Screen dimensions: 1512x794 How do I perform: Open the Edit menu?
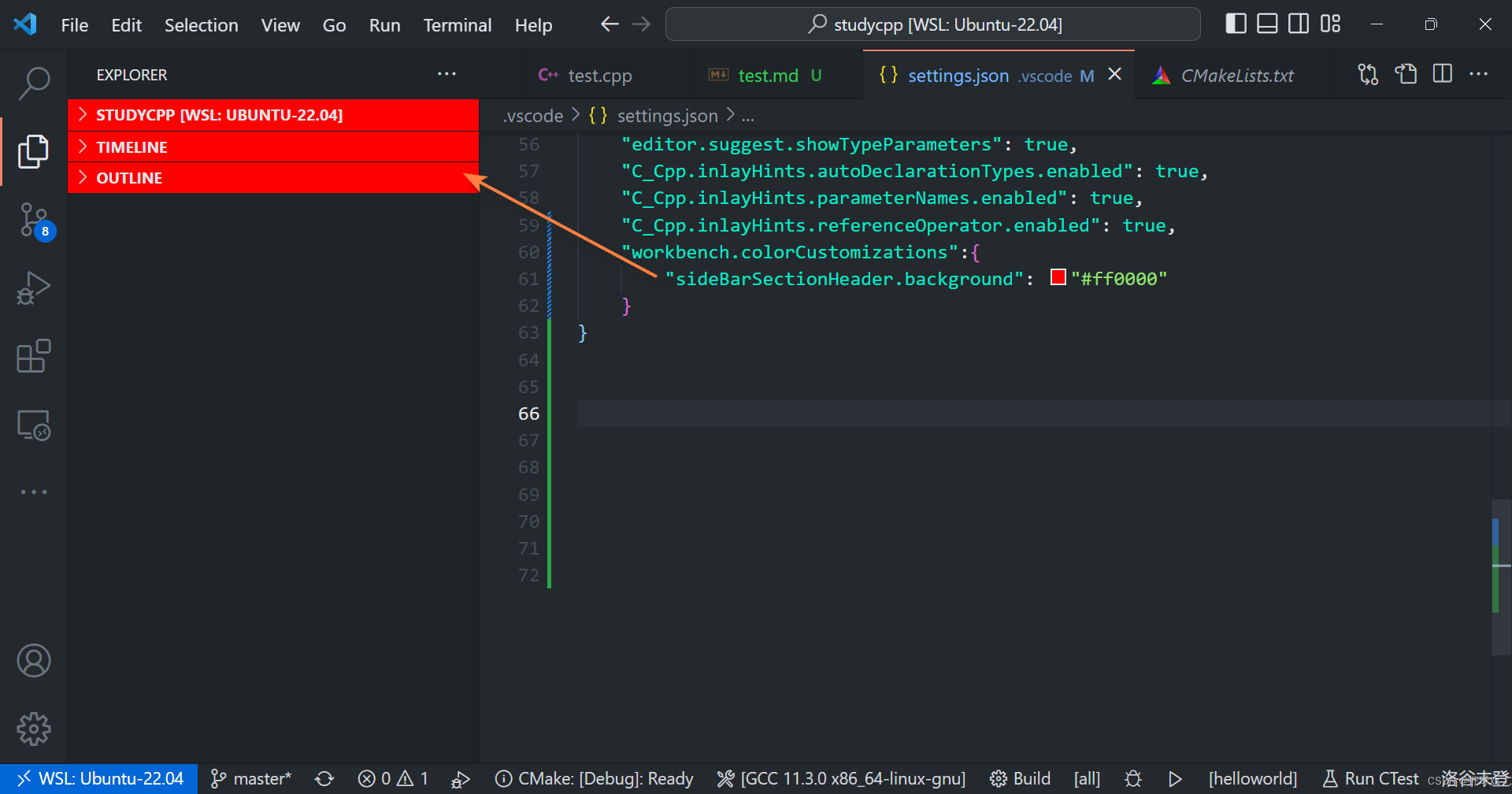coord(126,25)
